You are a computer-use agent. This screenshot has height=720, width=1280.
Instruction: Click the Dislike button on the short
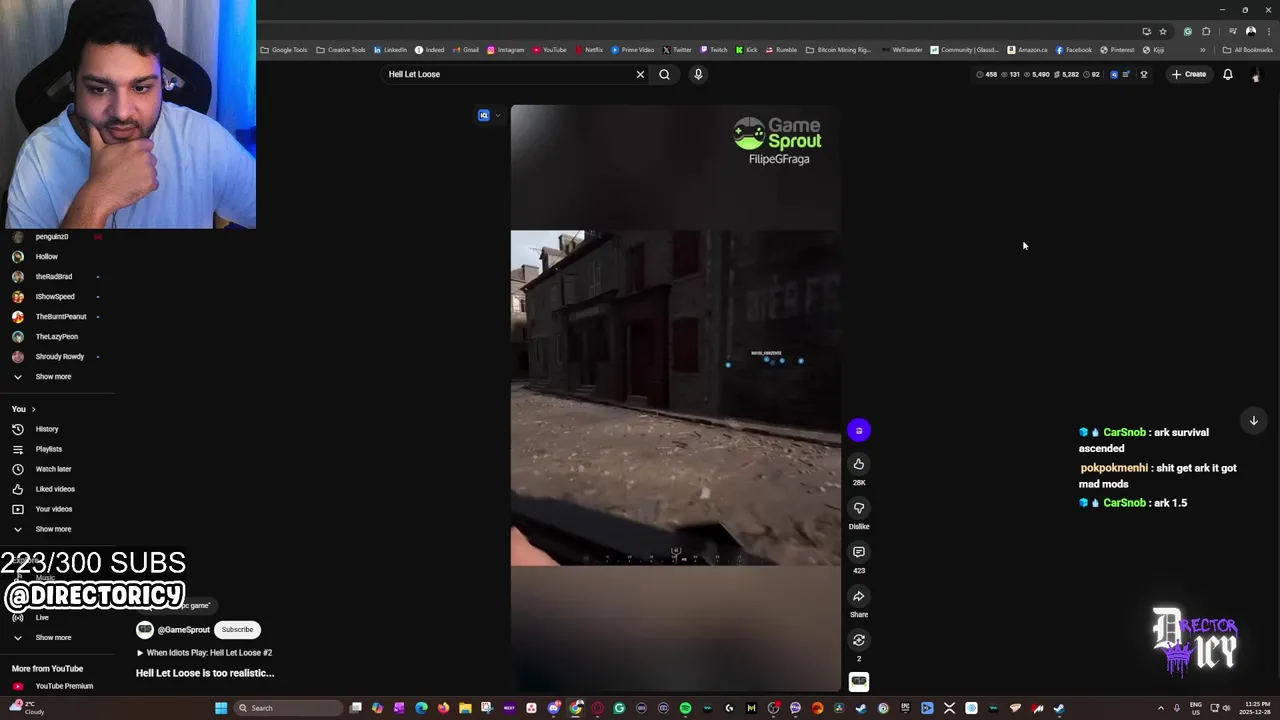click(x=859, y=508)
